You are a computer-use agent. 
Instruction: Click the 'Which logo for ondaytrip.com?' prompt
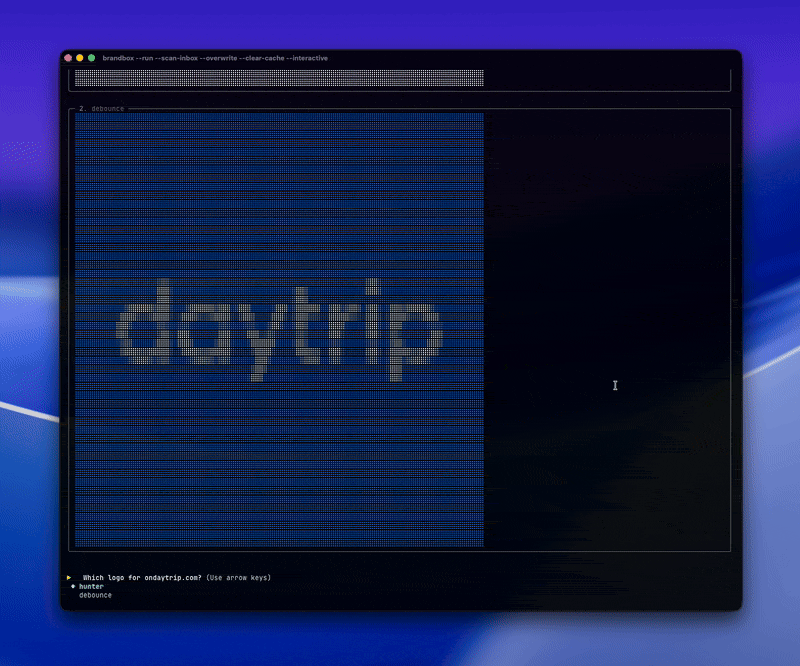click(142, 578)
